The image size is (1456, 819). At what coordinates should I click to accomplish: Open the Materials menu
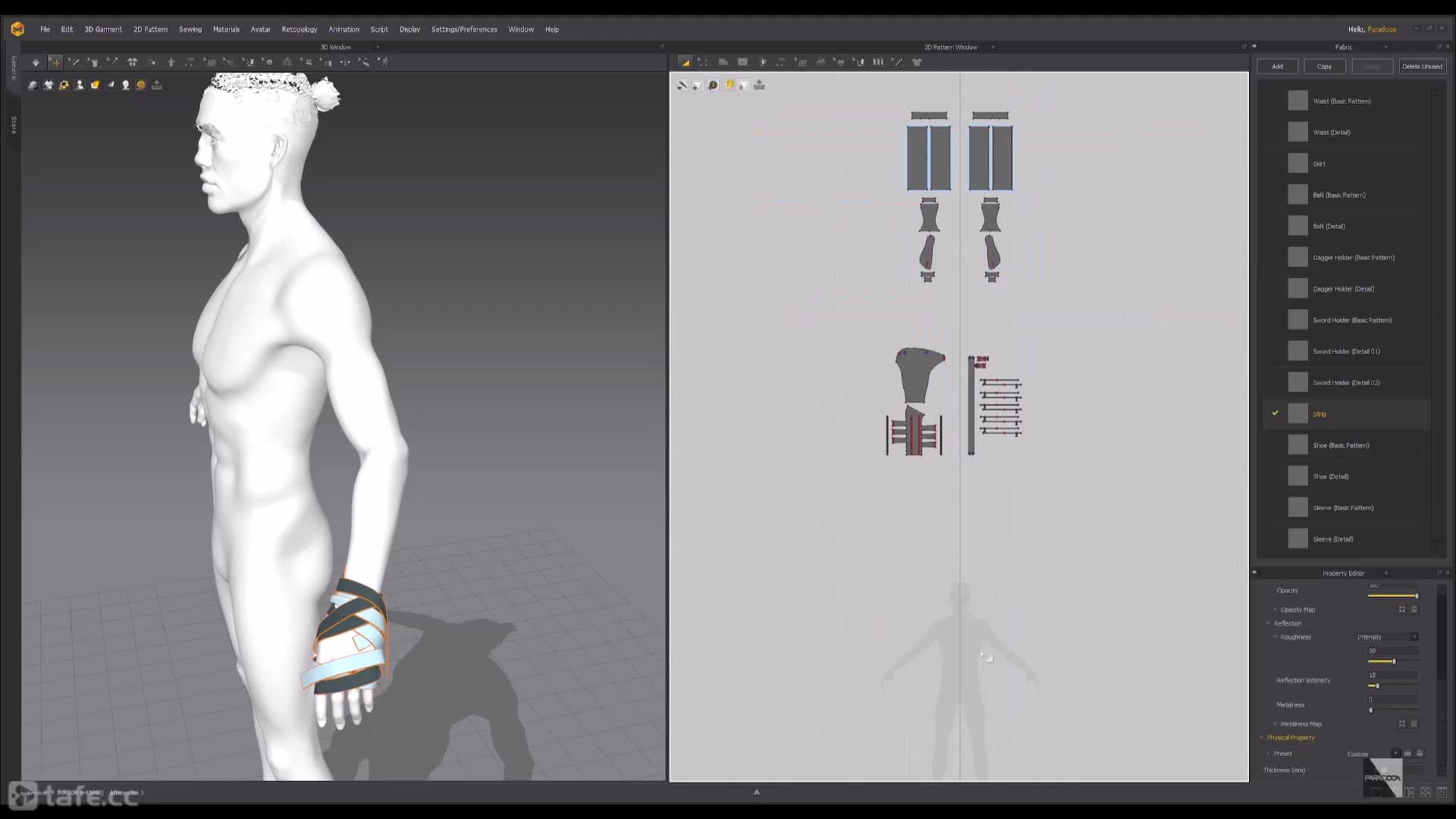click(x=226, y=30)
